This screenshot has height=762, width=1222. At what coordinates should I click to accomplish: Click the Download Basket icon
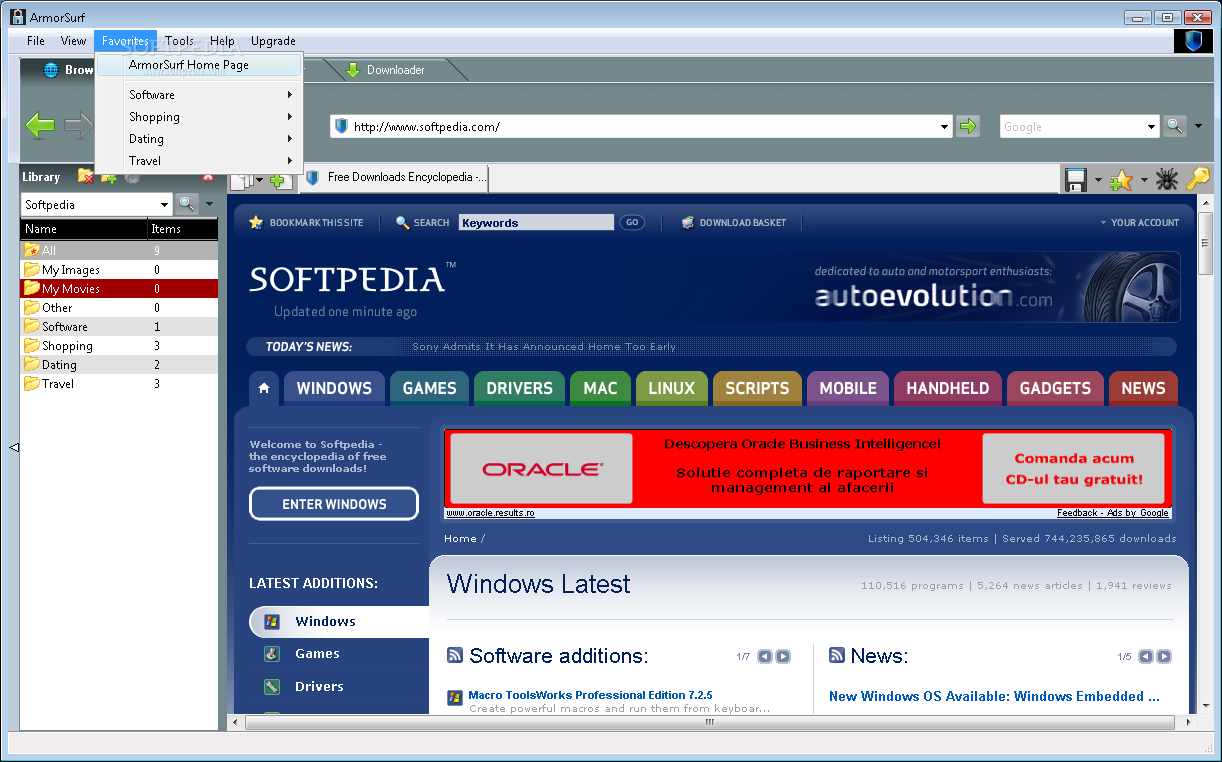pyautogui.click(x=688, y=222)
